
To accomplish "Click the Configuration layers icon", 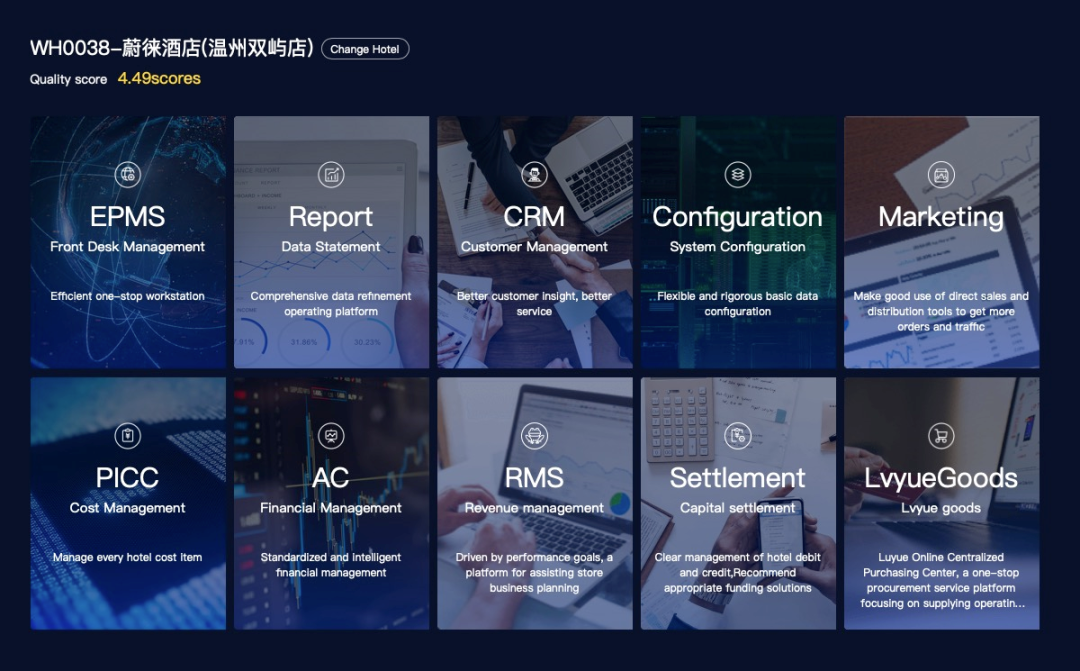I will coord(738,174).
